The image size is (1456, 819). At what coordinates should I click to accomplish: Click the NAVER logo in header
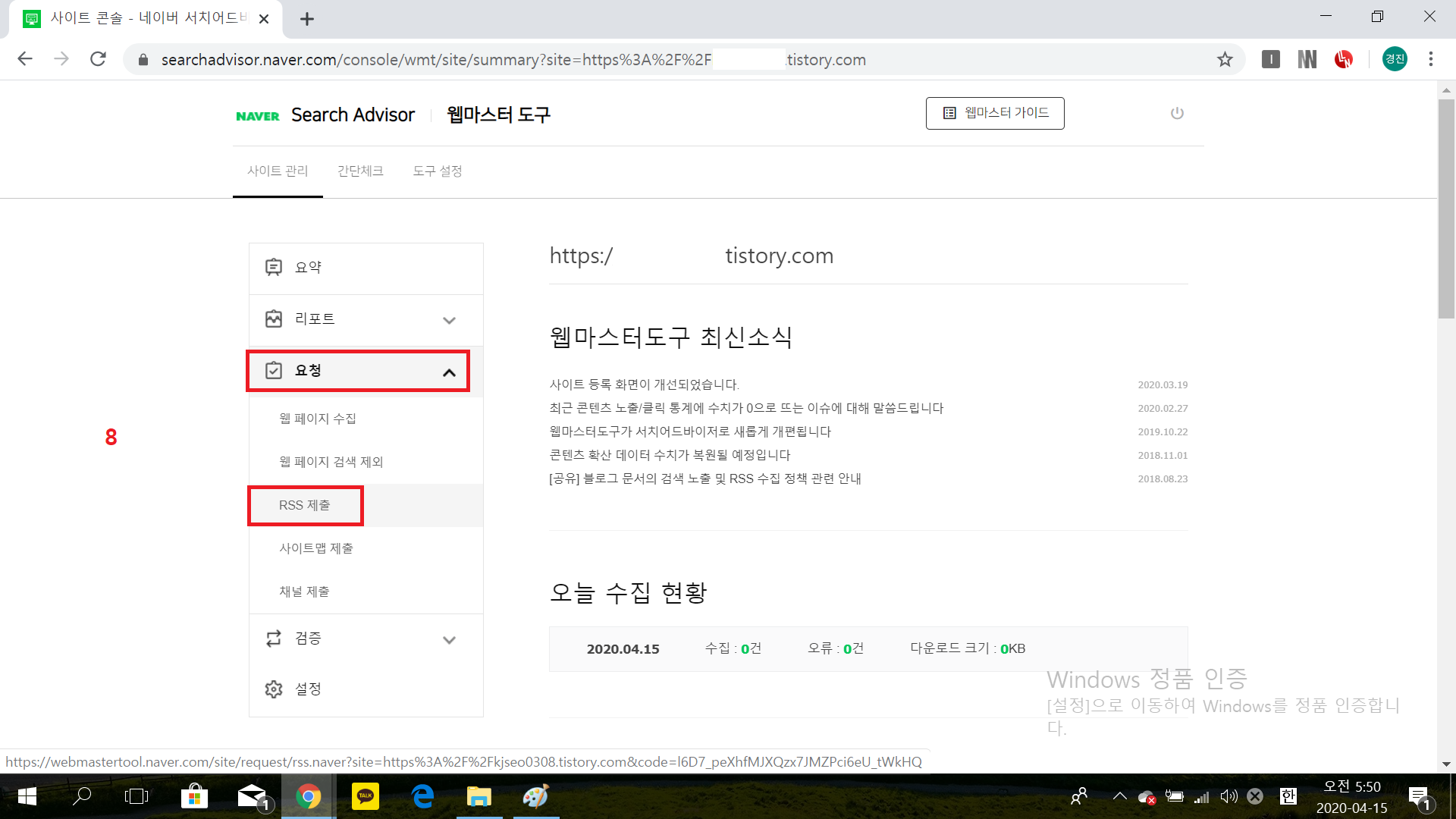(258, 116)
